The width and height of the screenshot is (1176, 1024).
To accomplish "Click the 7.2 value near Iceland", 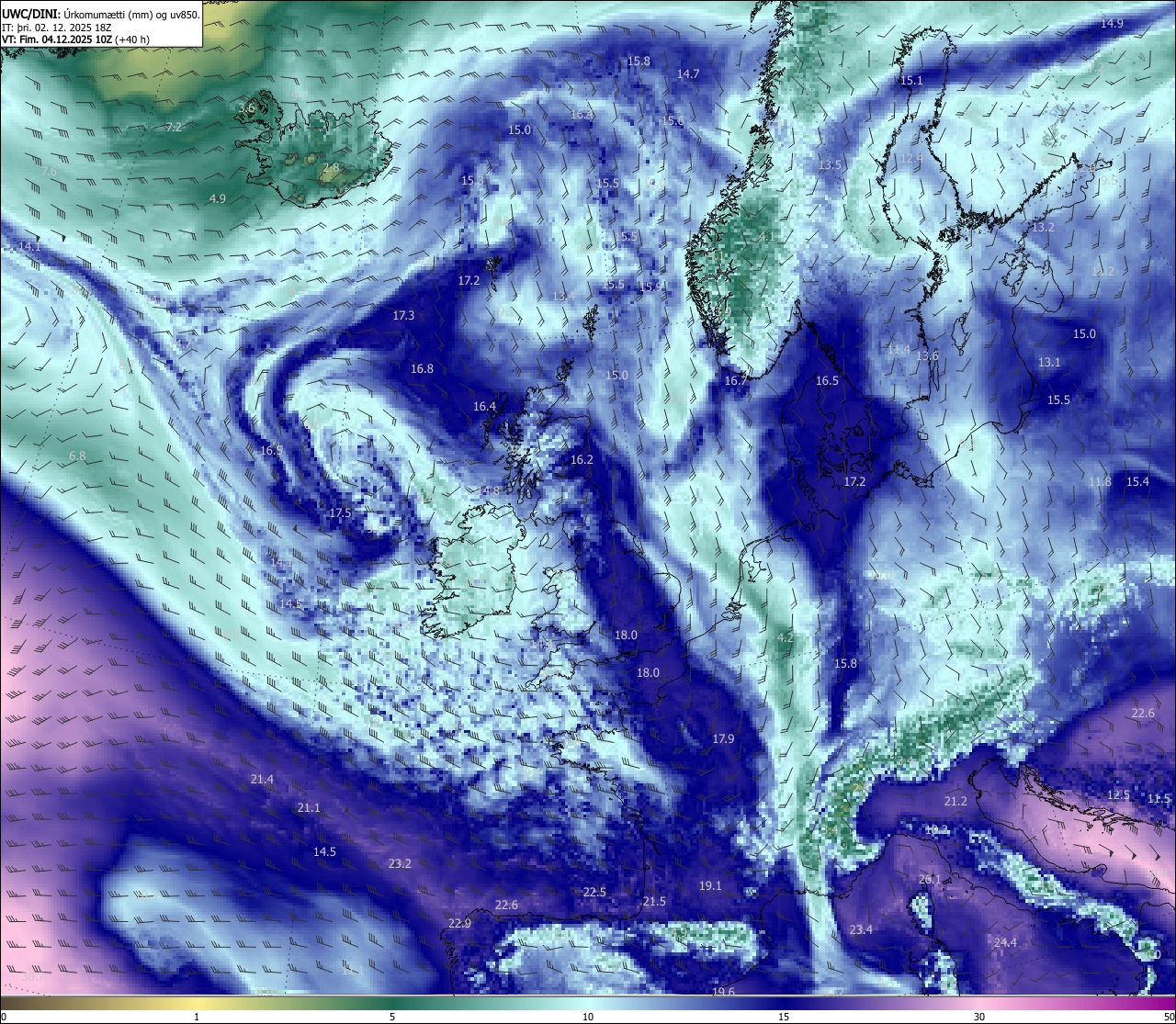I will [x=174, y=127].
